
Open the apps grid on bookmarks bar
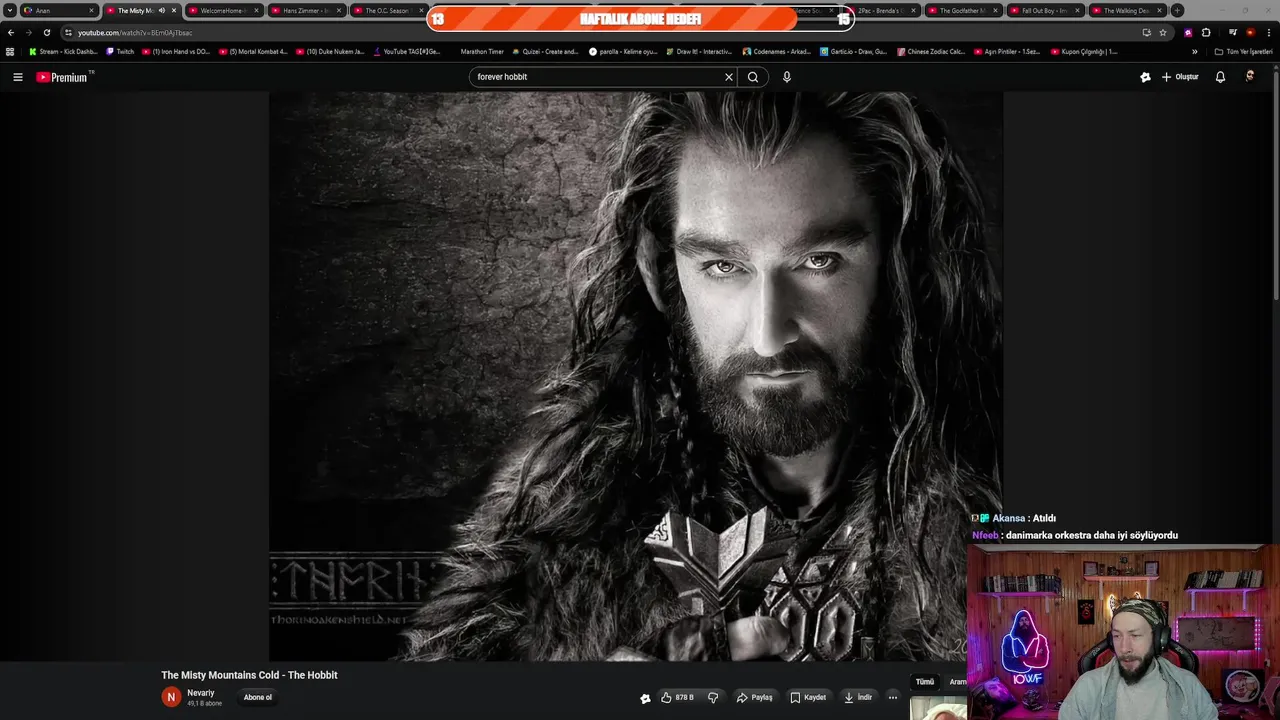coord(10,51)
